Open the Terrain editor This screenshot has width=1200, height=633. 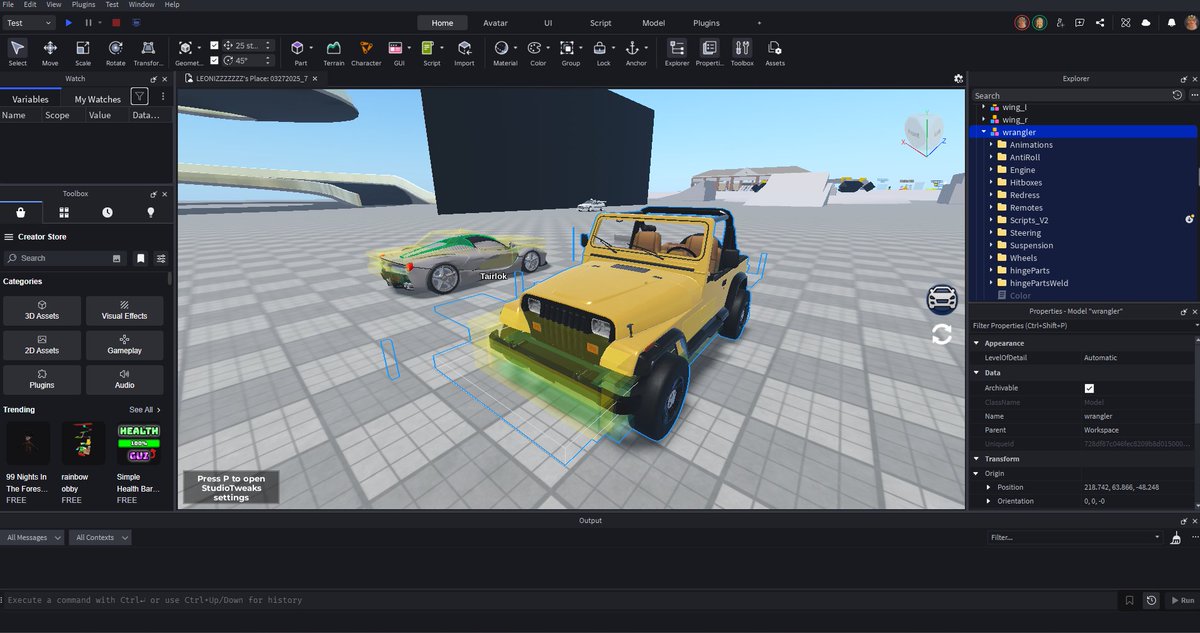coord(333,52)
